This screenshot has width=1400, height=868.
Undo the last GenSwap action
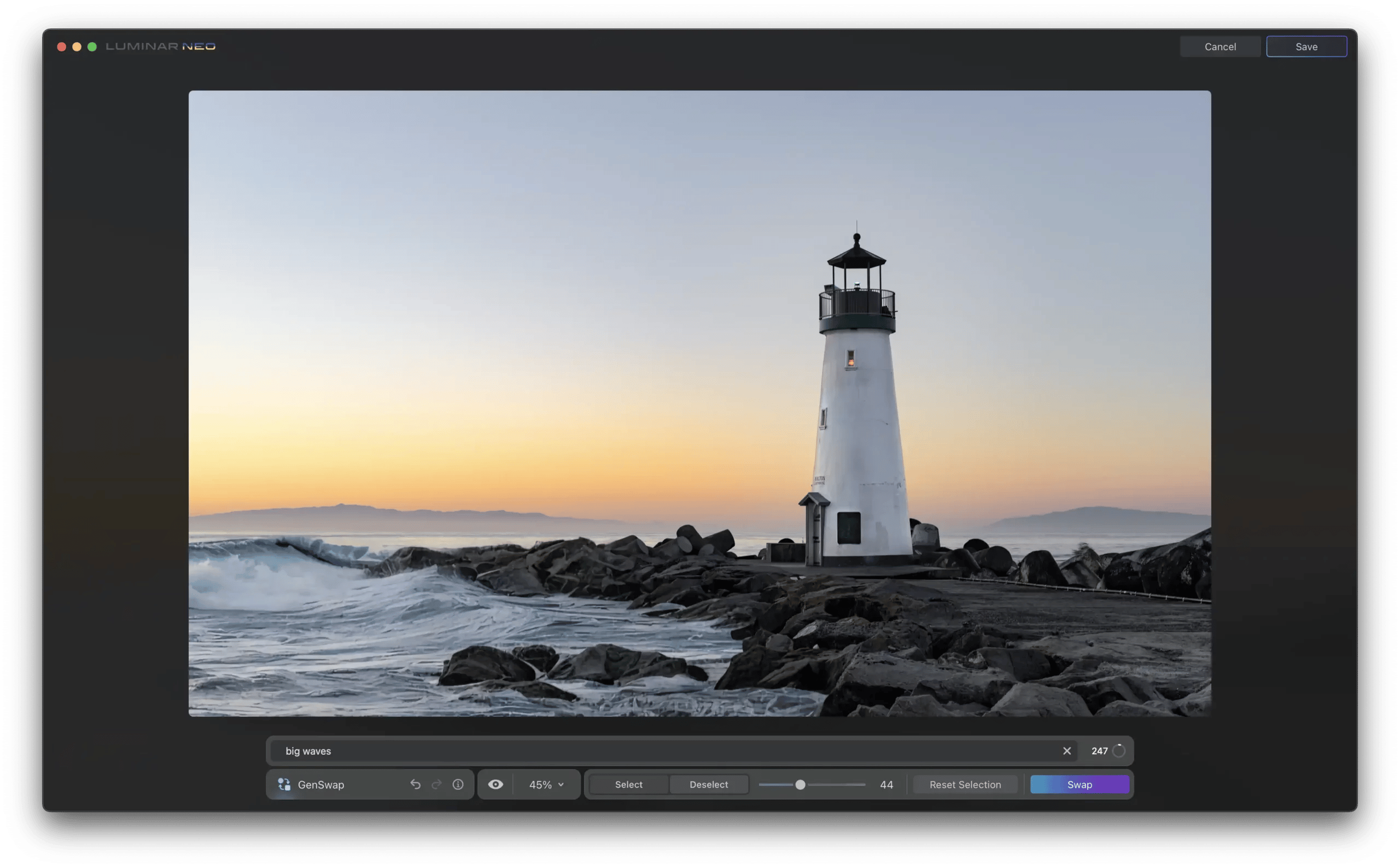coord(415,784)
